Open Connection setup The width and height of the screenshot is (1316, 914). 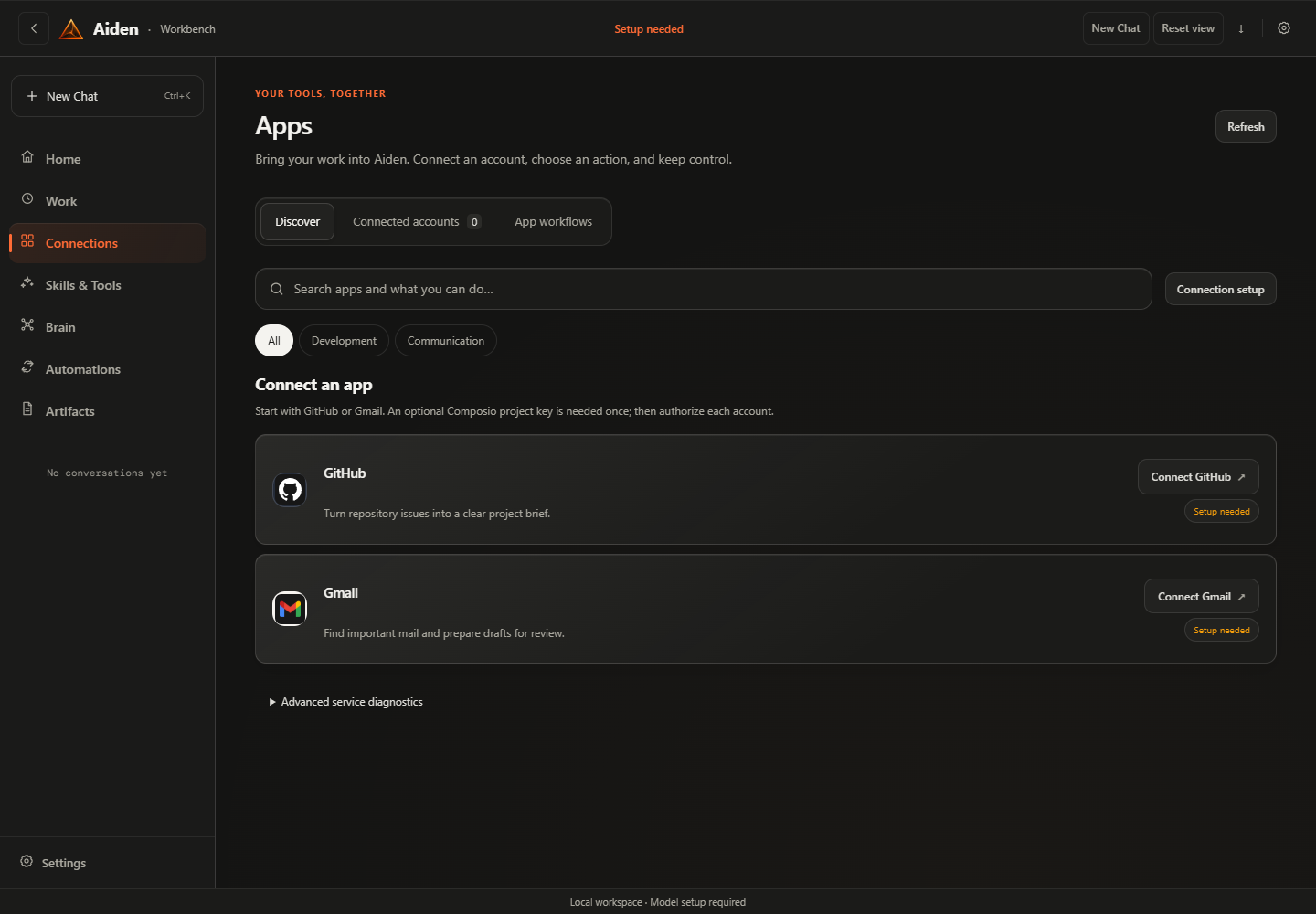point(1221,289)
